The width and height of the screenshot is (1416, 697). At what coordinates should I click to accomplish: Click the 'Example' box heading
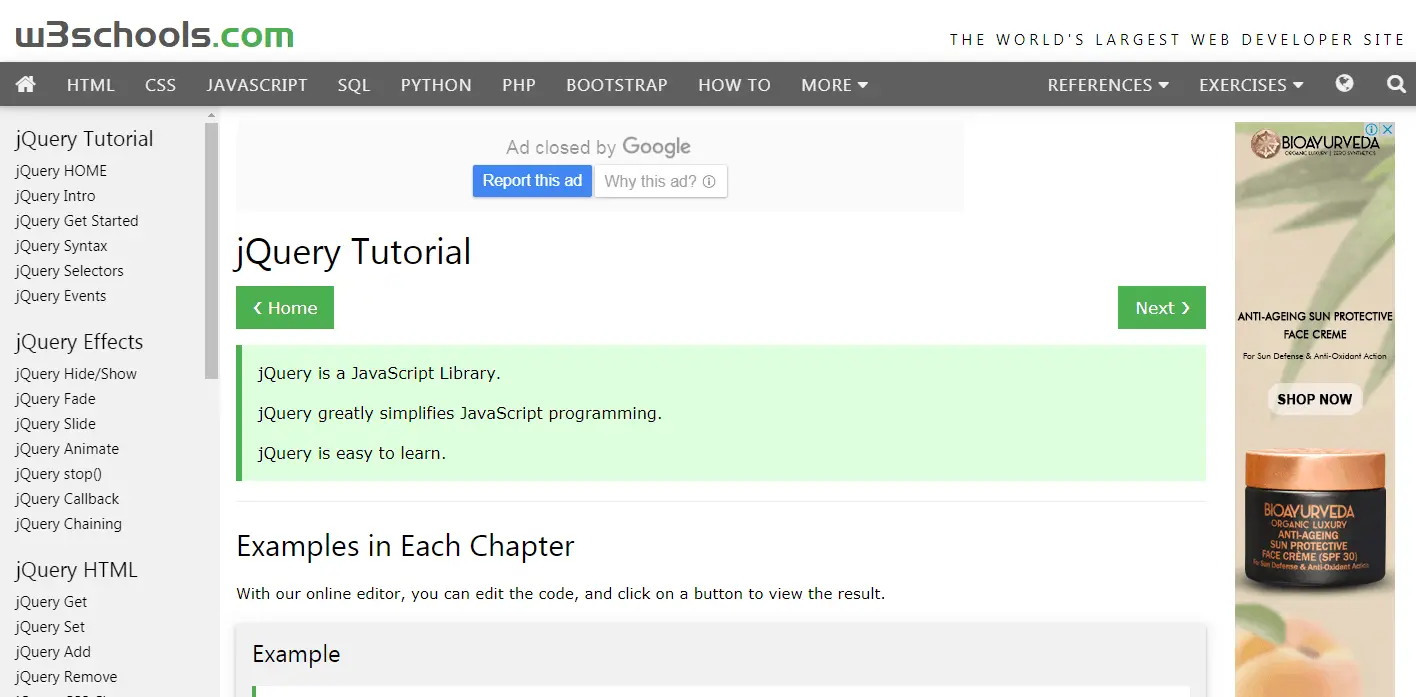296,654
